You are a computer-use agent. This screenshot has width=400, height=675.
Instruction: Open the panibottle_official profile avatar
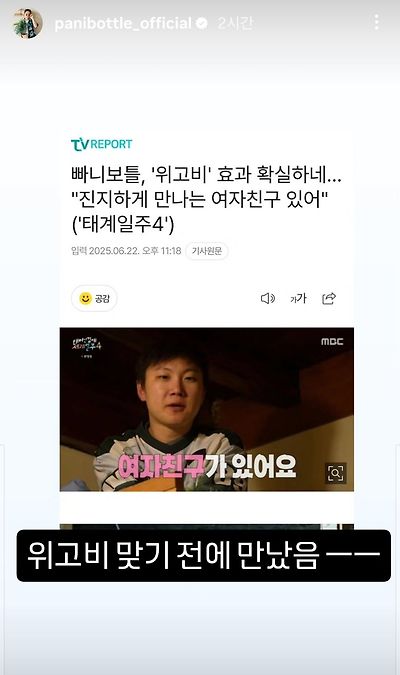tap(28, 23)
